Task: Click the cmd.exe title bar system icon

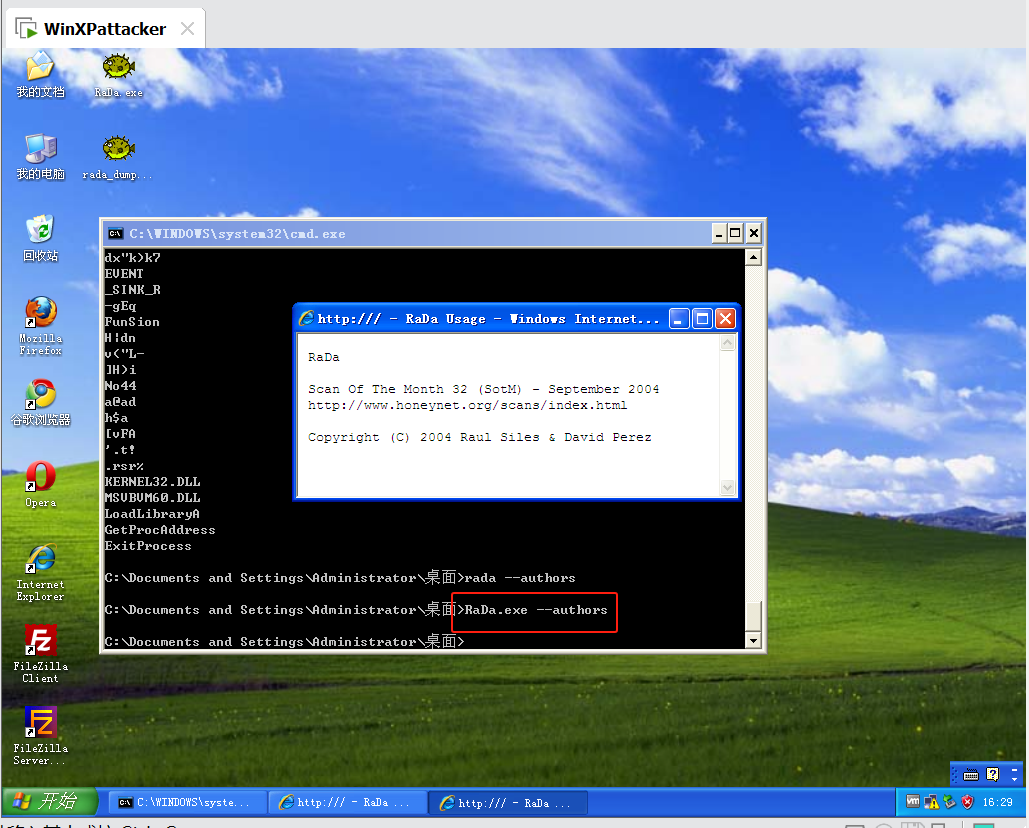Action: pyautogui.click(x=116, y=234)
